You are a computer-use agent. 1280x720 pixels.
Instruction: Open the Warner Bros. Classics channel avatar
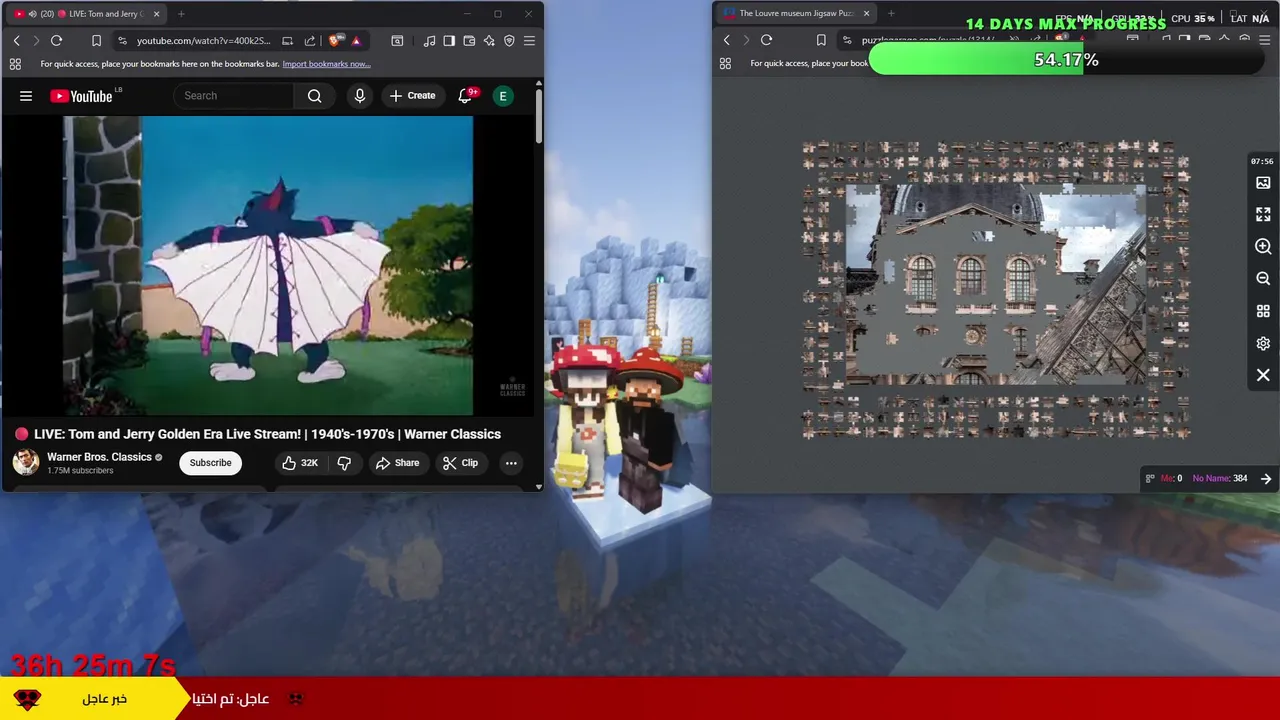click(26, 462)
